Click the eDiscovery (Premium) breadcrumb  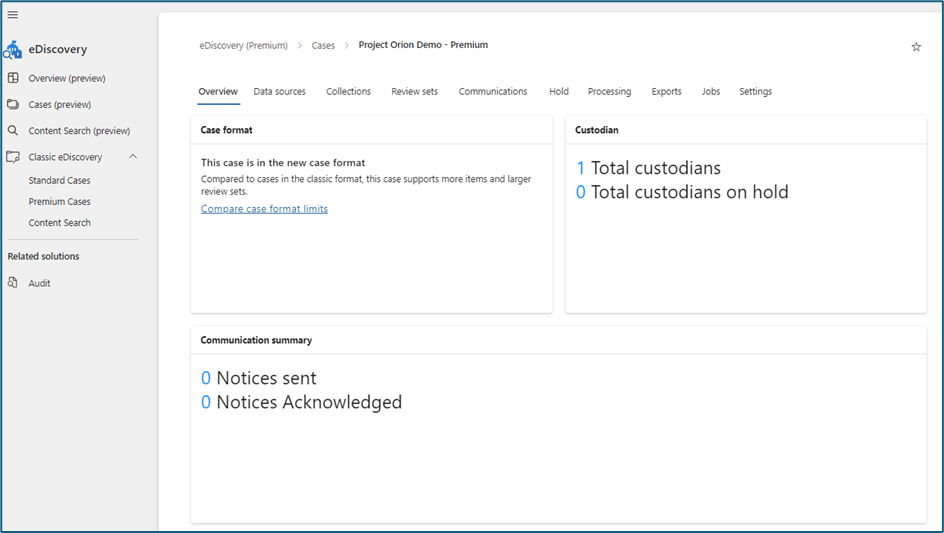pos(243,46)
